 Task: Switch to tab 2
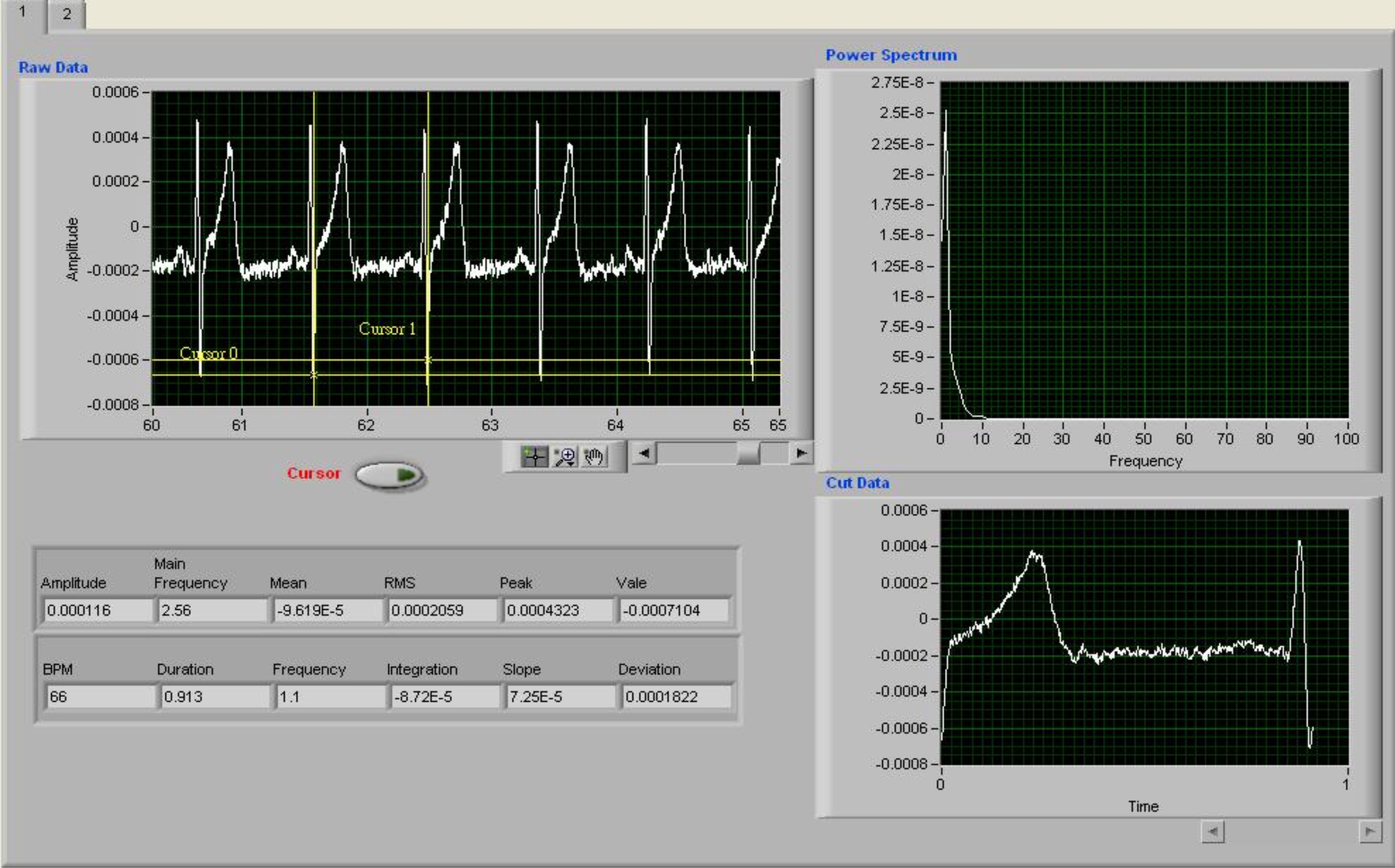(67, 14)
